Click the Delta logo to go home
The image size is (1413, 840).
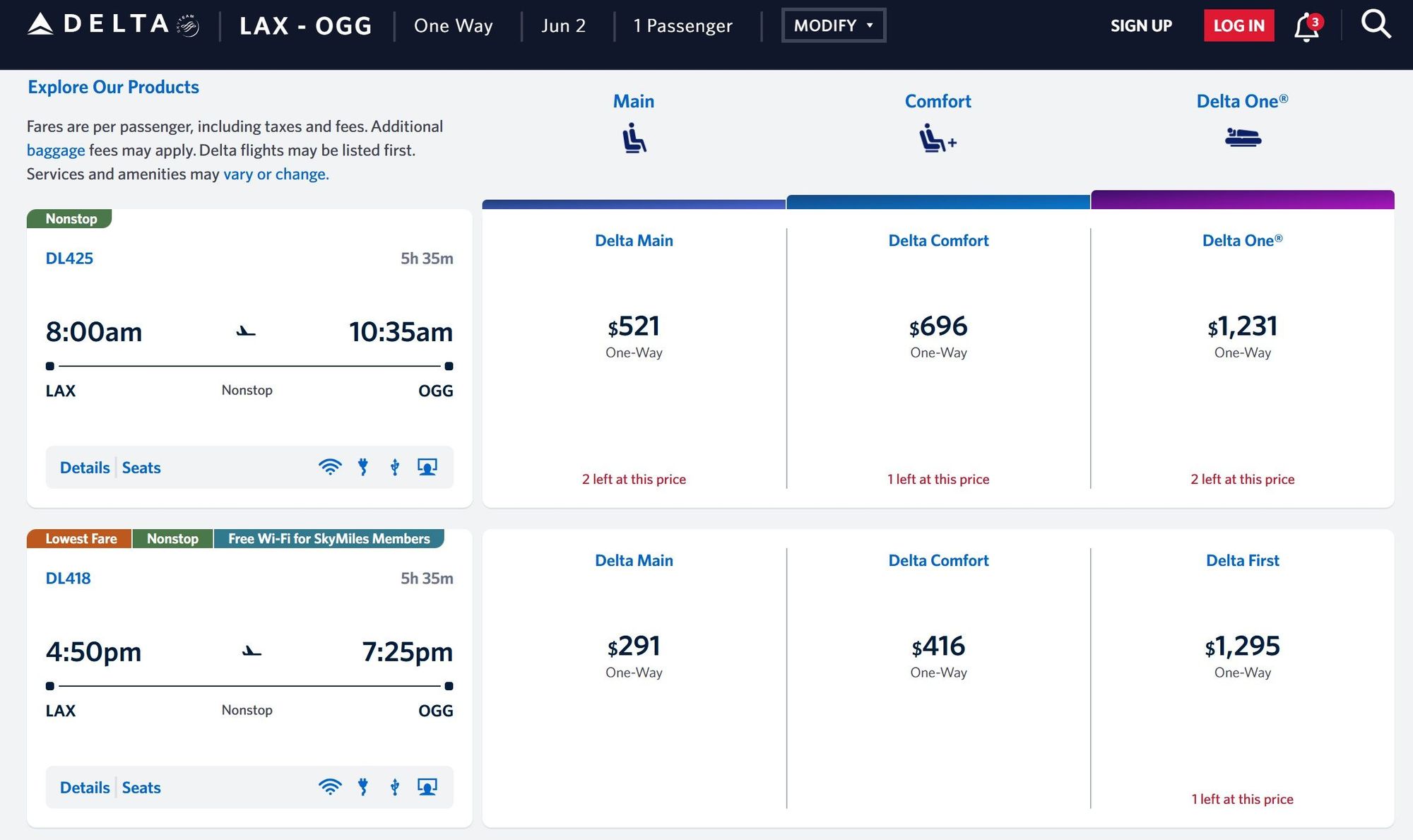tap(113, 25)
